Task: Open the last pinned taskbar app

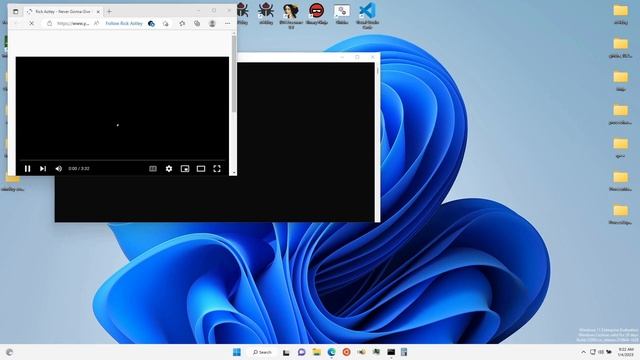Action: pos(404,352)
